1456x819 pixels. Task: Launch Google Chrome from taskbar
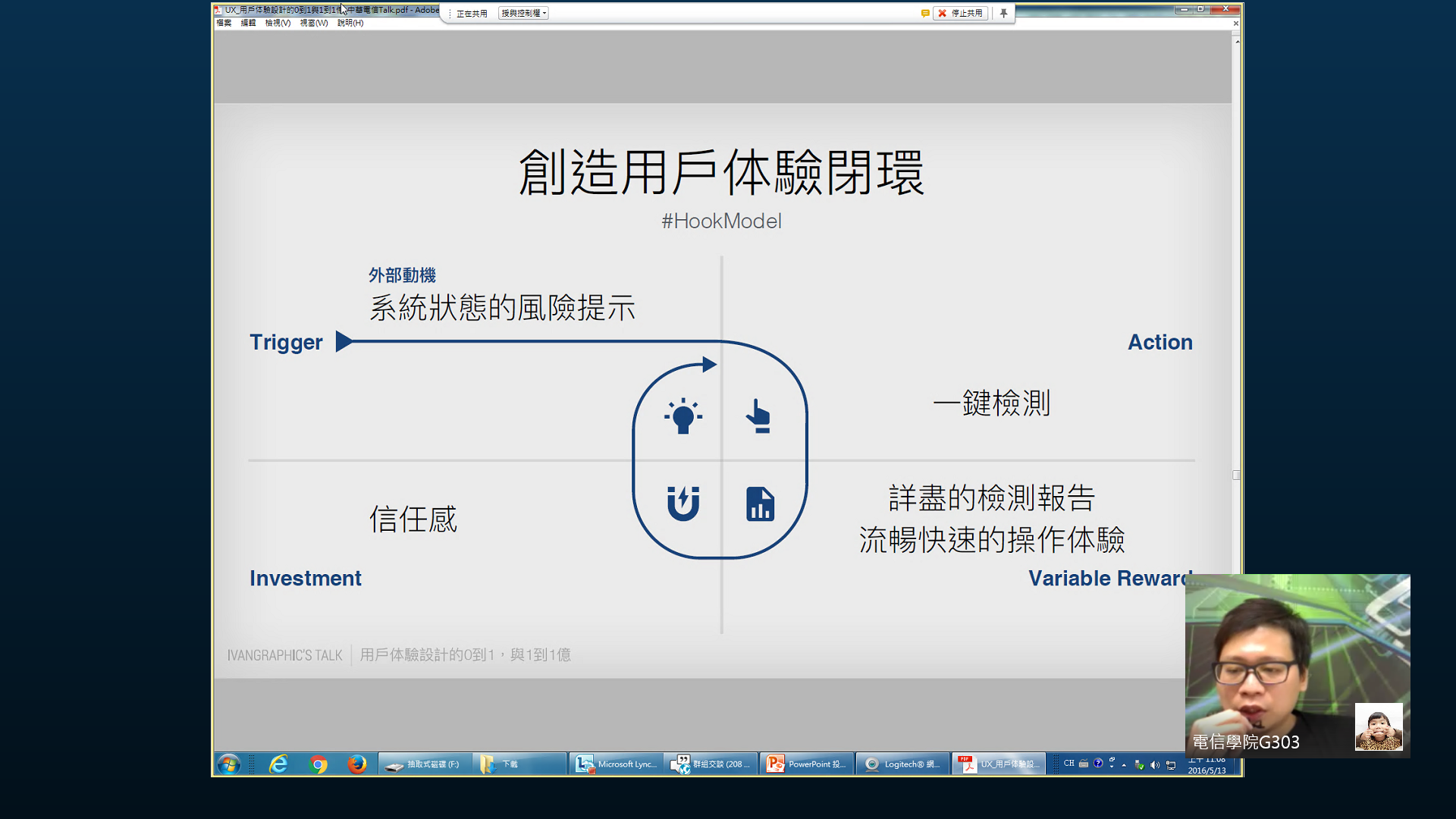click(x=318, y=764)
